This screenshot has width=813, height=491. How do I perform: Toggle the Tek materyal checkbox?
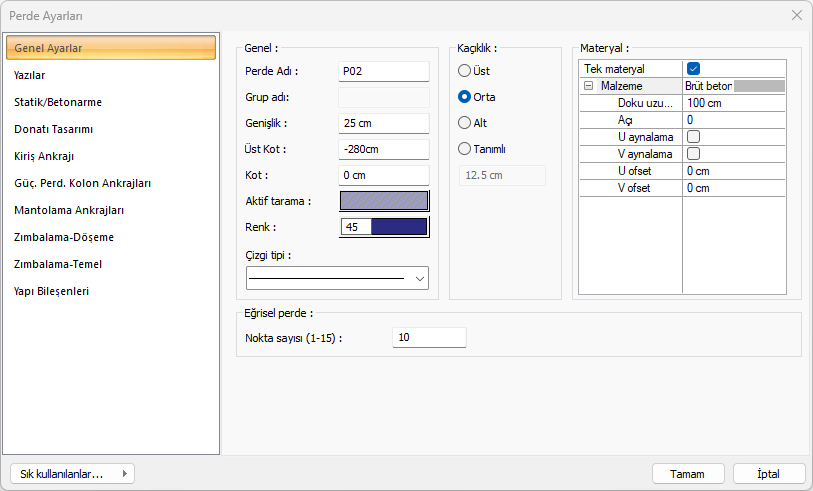point(693,69)
